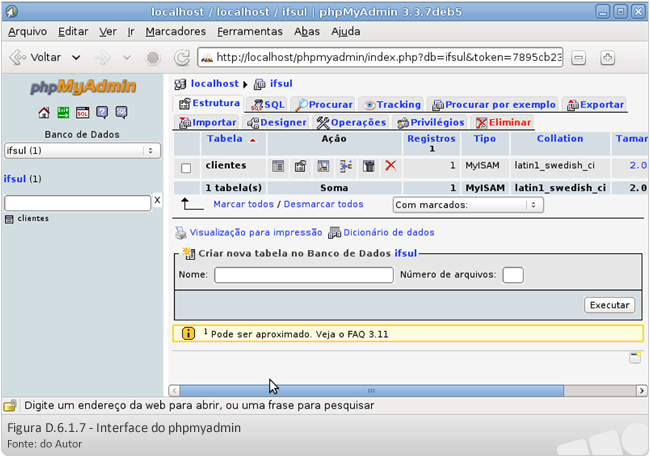Image resolution: width=650 pixels, height=457 pixels.
Task: Click clientes table icon in sidebar
Action: click(x=9, y=219)
